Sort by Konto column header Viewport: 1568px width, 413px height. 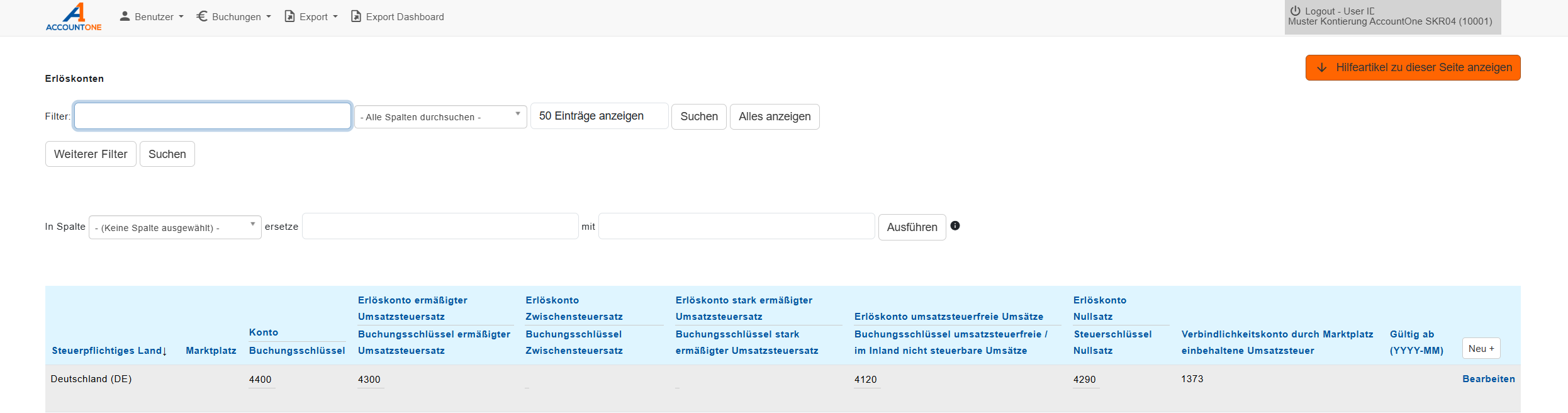coord(264,332)
